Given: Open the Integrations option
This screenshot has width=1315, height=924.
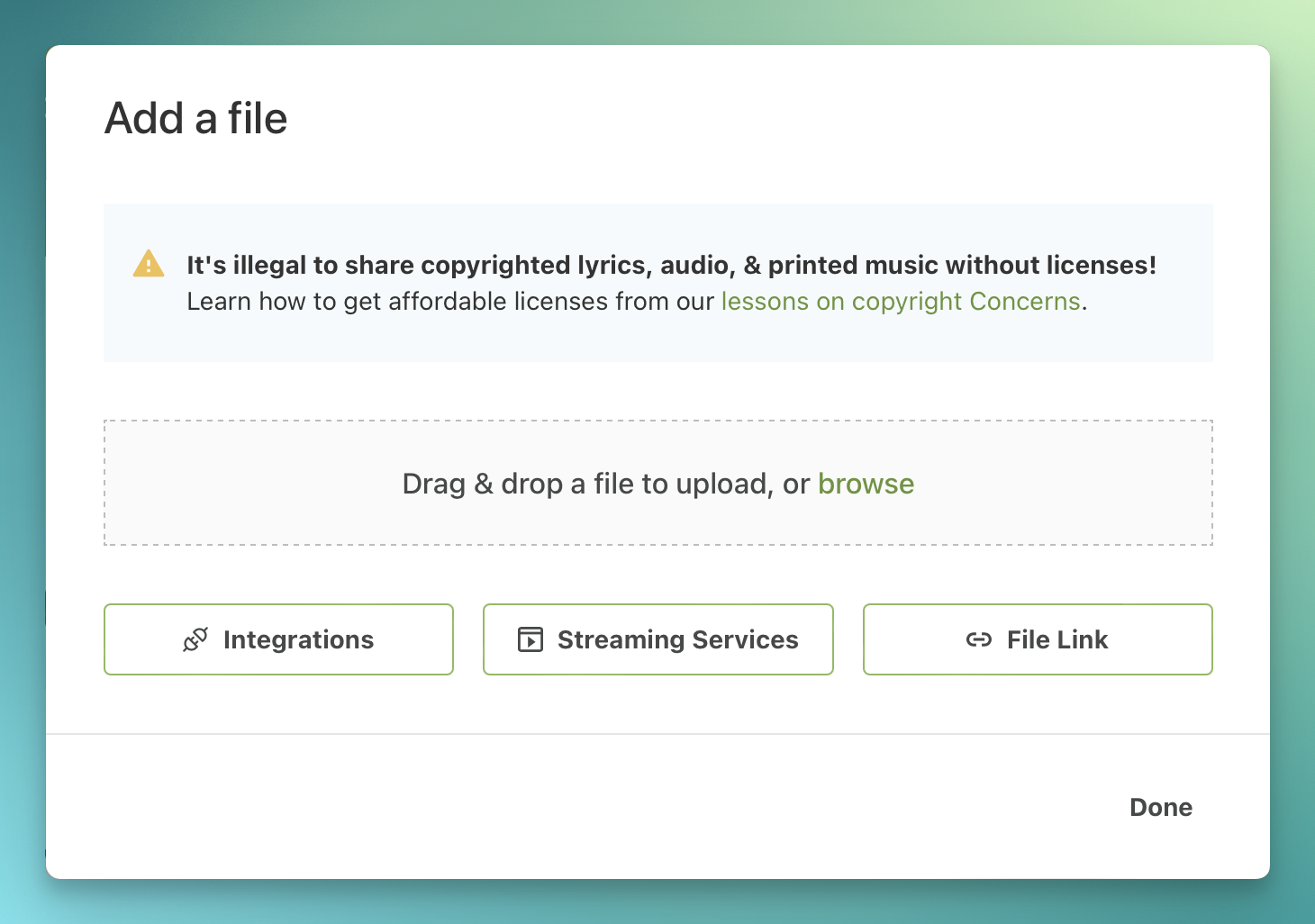Looking at the screenshot, I should coord(278,639).
